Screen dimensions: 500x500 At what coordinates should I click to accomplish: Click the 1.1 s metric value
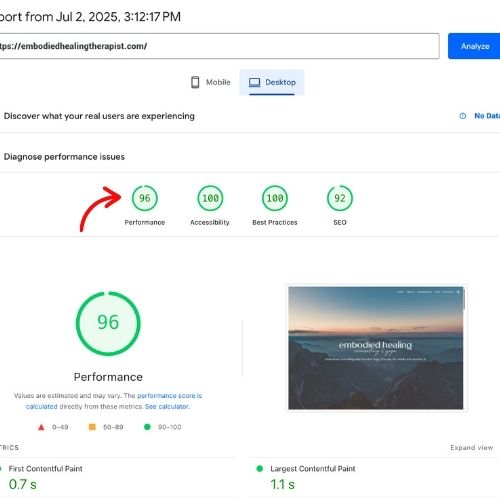(x=282, y=484)
